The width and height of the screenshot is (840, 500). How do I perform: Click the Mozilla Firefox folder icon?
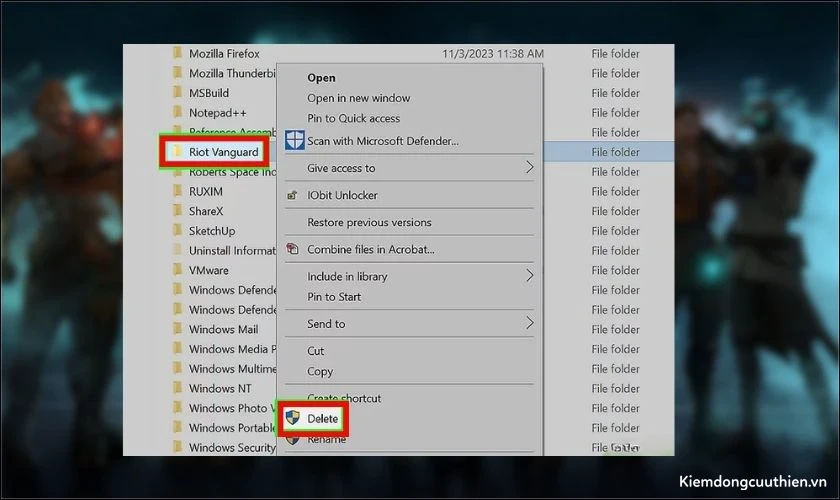tap(177, 53)
